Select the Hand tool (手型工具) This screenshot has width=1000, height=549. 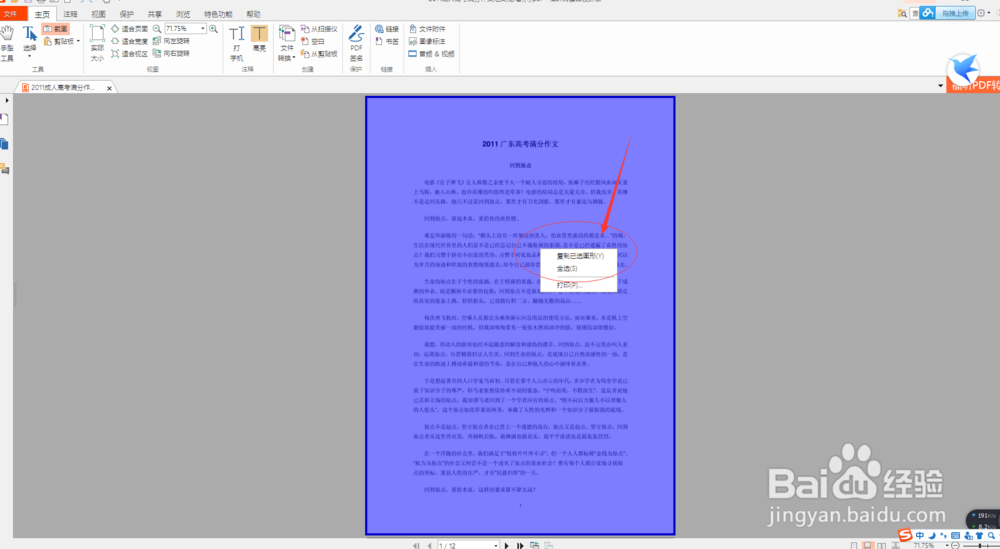[7, 44]
